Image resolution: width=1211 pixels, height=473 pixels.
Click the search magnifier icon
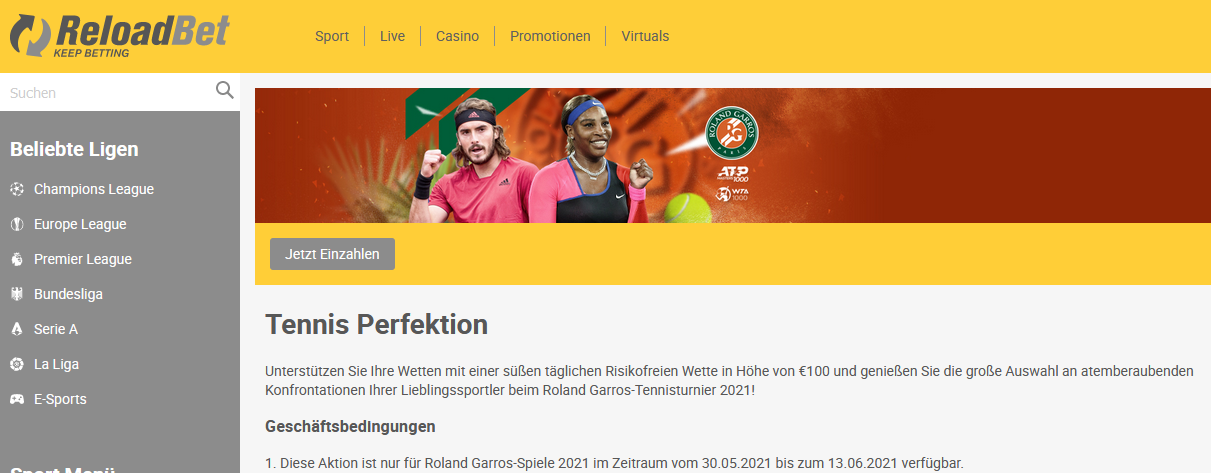coord(225,91)
